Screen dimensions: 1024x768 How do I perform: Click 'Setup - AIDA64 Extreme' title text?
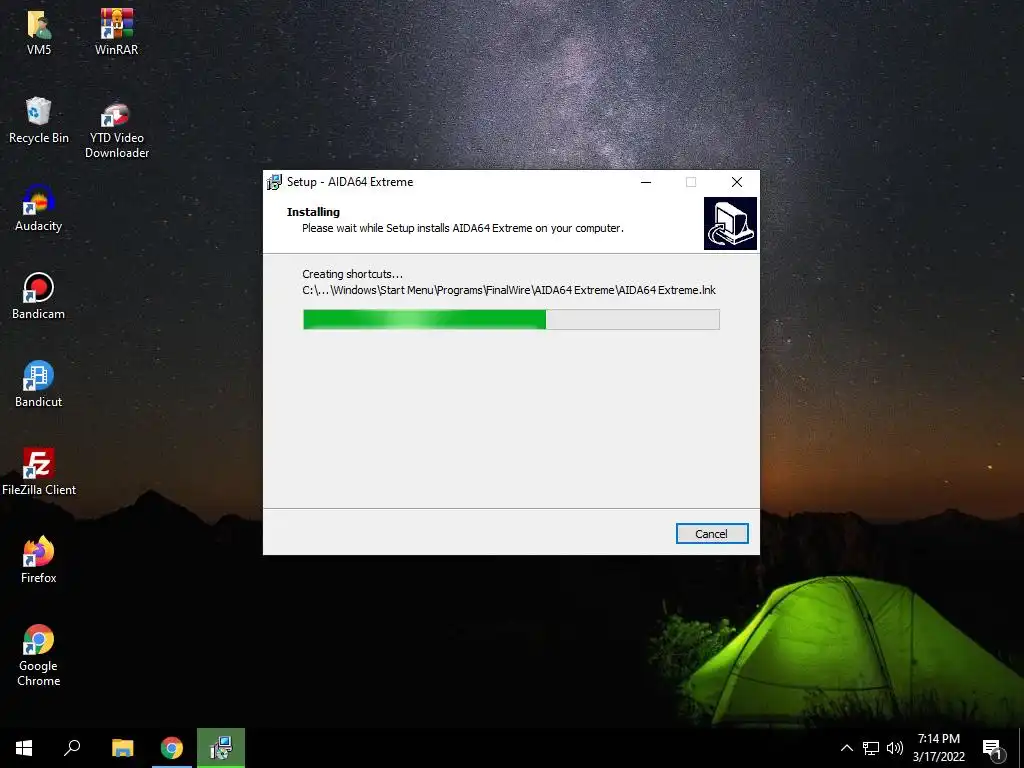pos(350,182)
